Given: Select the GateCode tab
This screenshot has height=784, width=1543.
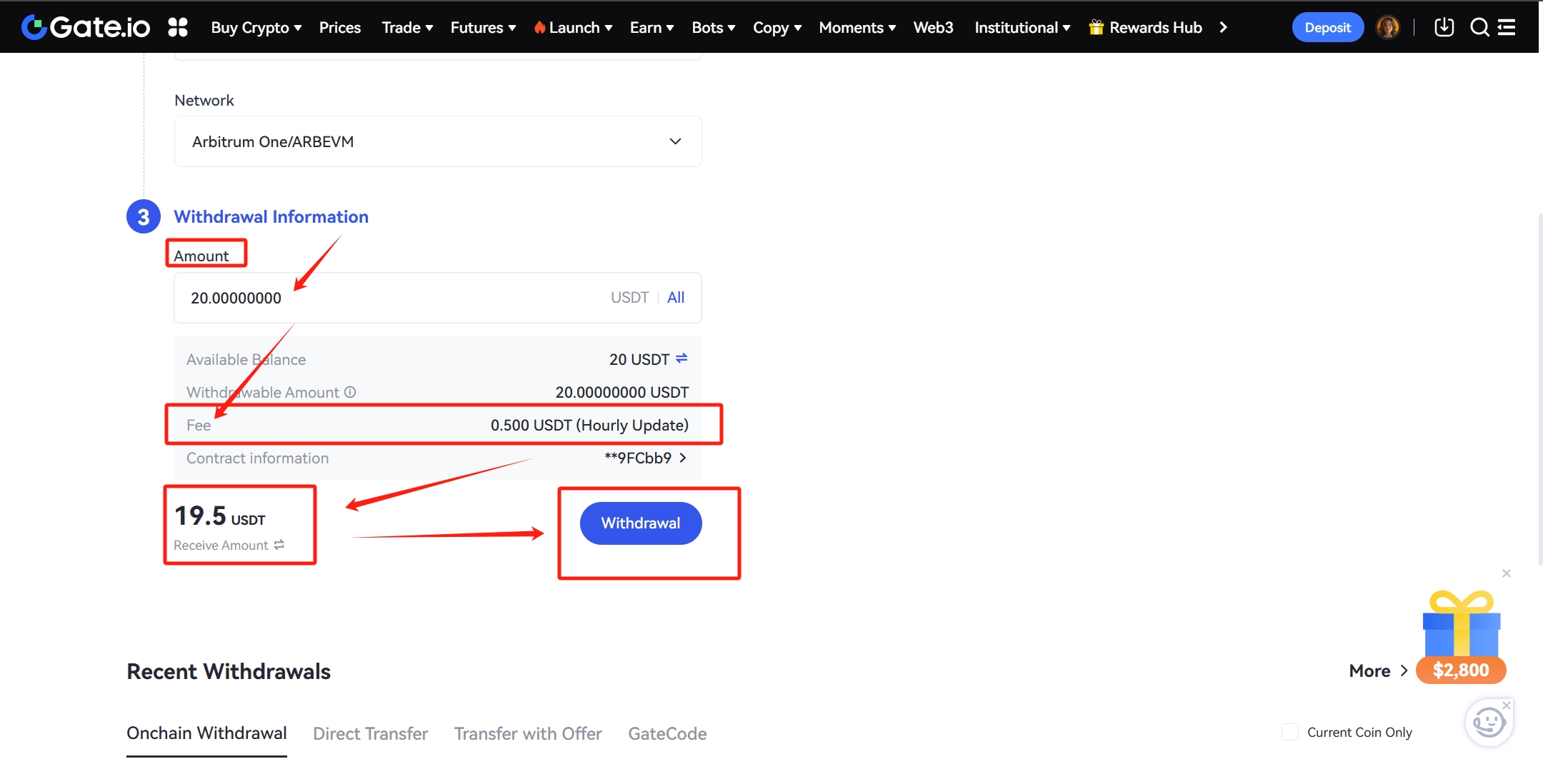Looking at the screenshot, I should [667, 733].
